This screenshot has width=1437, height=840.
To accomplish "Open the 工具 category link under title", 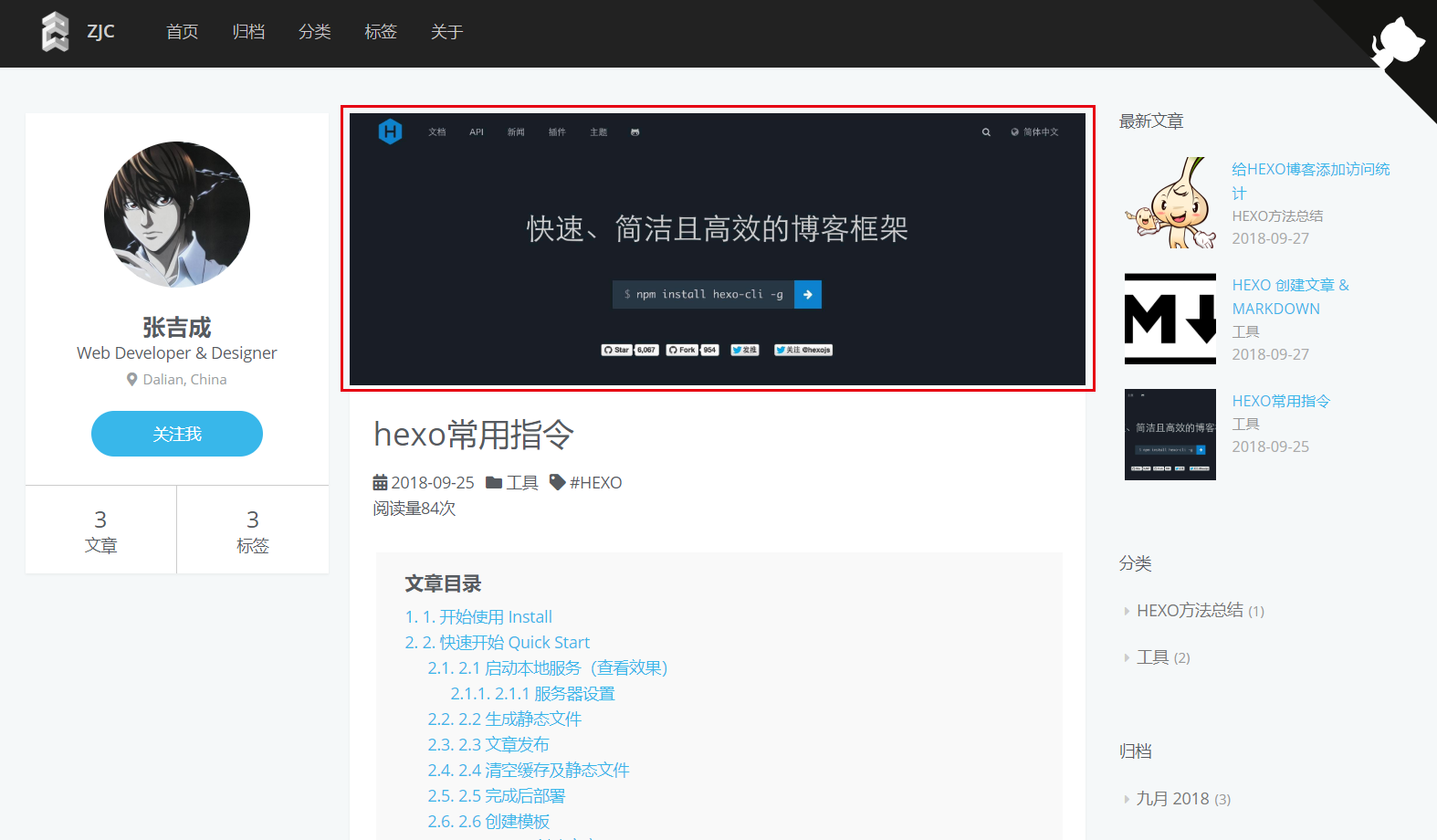I will point(522,482).
